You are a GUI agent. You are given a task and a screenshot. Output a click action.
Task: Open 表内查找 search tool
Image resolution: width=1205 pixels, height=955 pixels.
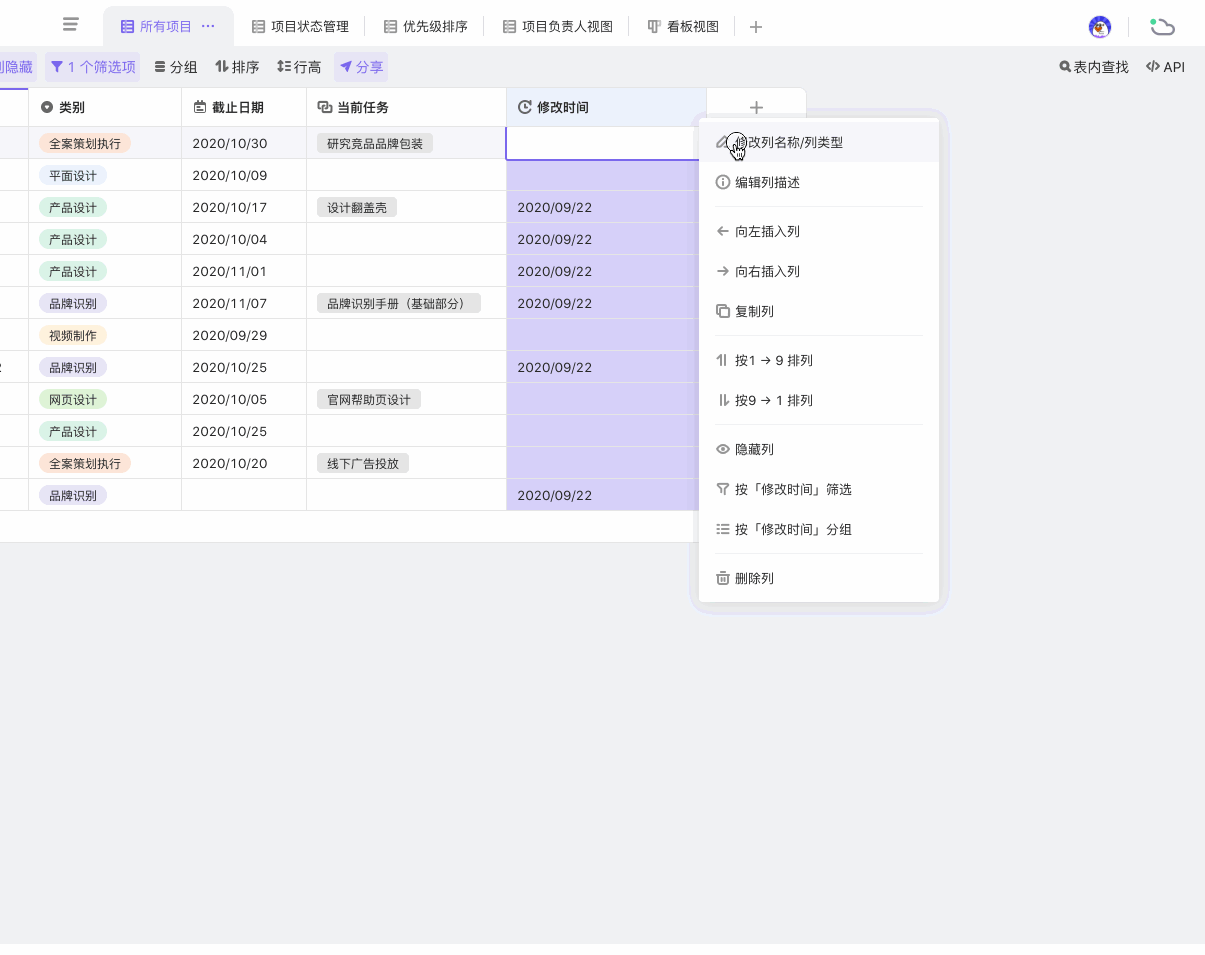pos(1093,67)
